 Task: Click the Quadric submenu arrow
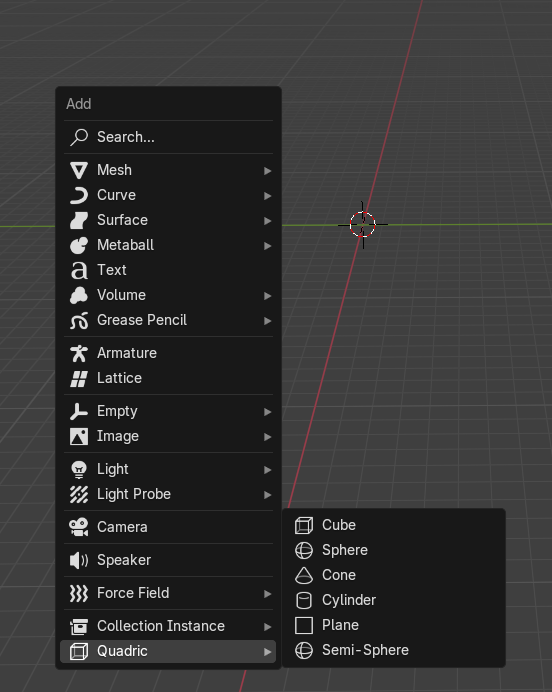click(x=267, y=652)
